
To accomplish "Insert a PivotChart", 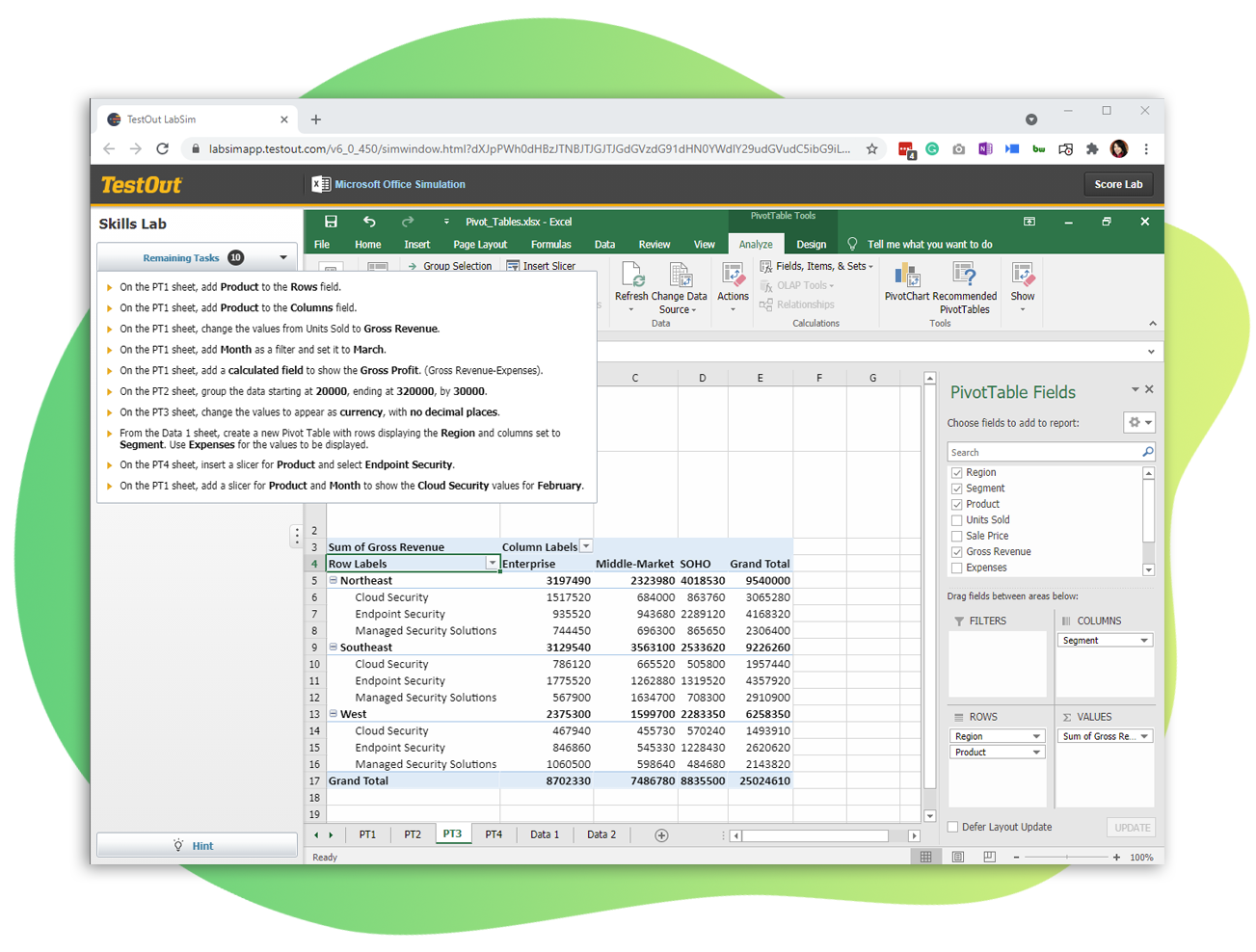I will point(907,282).
